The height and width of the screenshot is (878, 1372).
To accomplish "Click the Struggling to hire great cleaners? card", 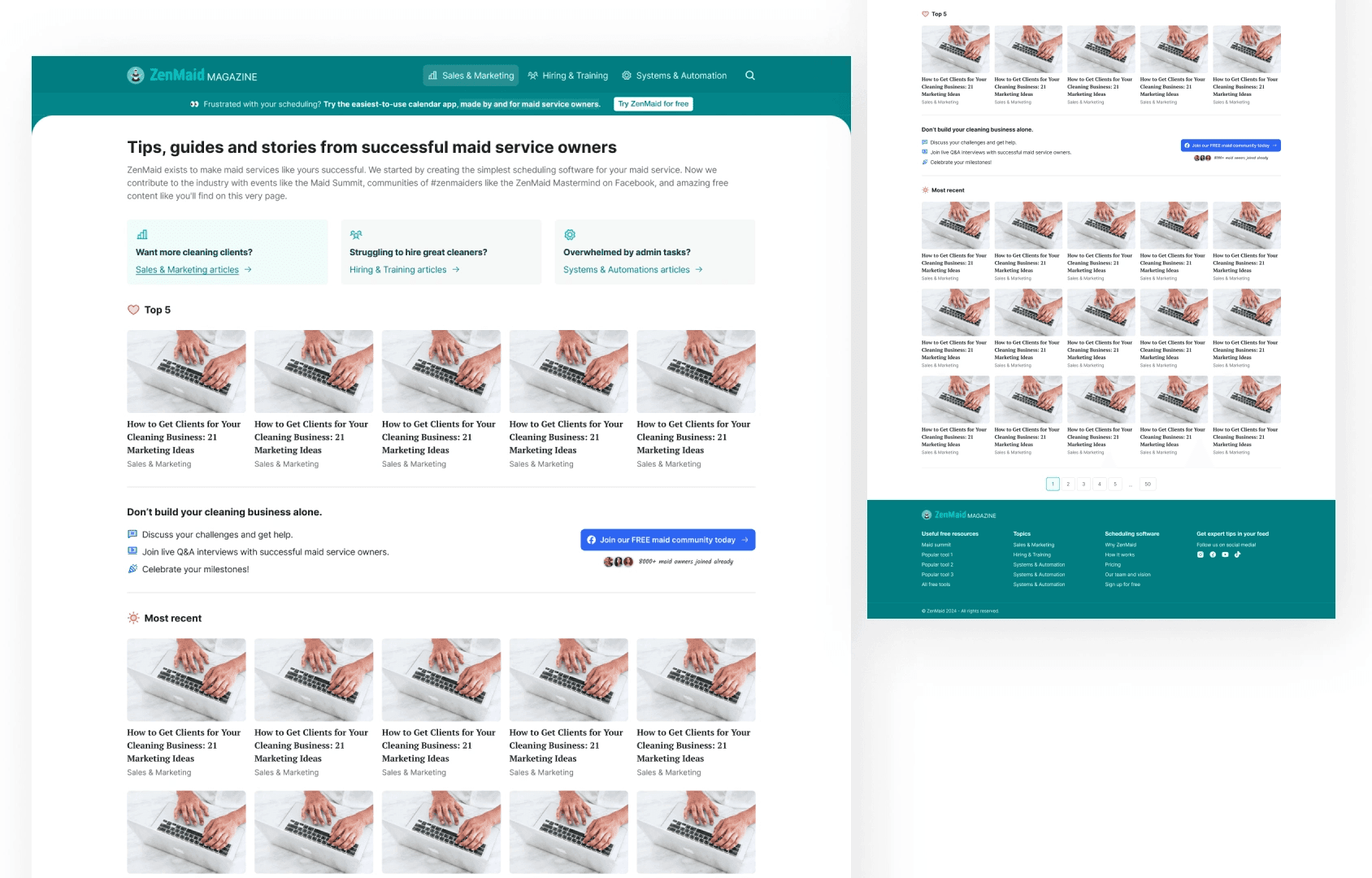I will coord(441,252).
